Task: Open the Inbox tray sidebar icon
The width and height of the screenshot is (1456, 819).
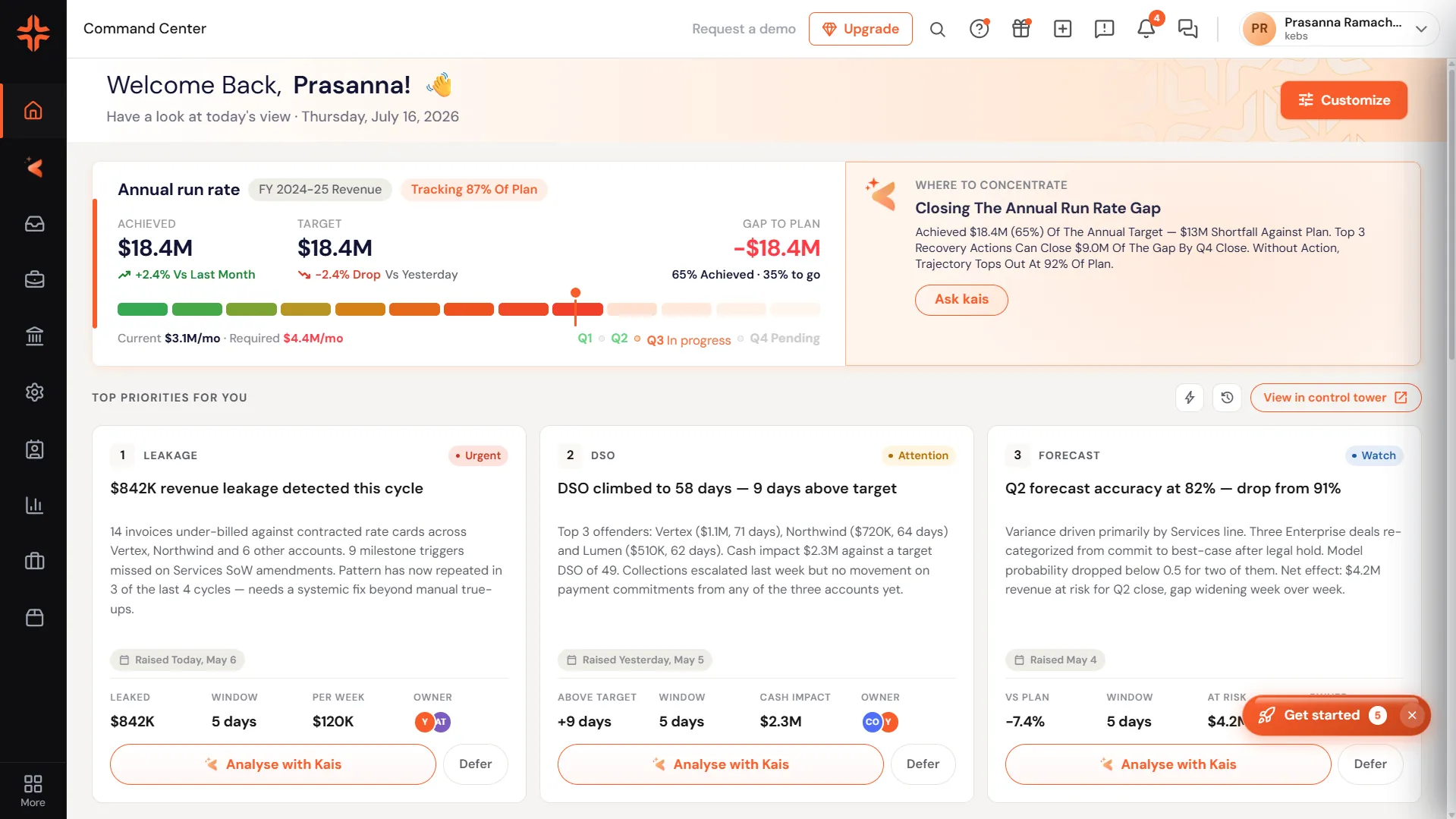Action: 34,224
